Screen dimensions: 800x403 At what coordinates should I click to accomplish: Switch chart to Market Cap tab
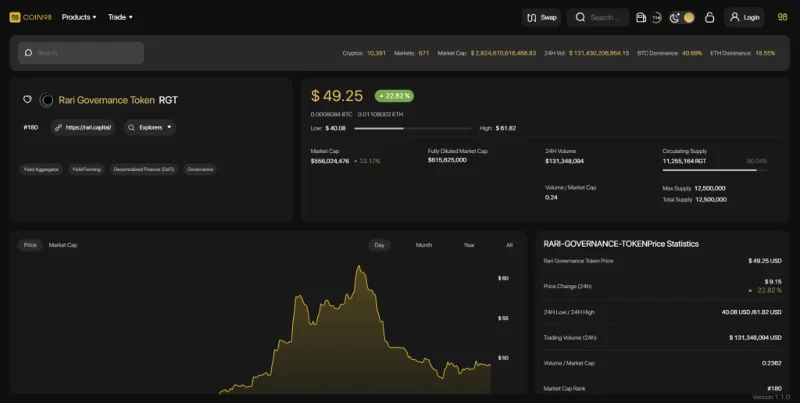(63, 245)
